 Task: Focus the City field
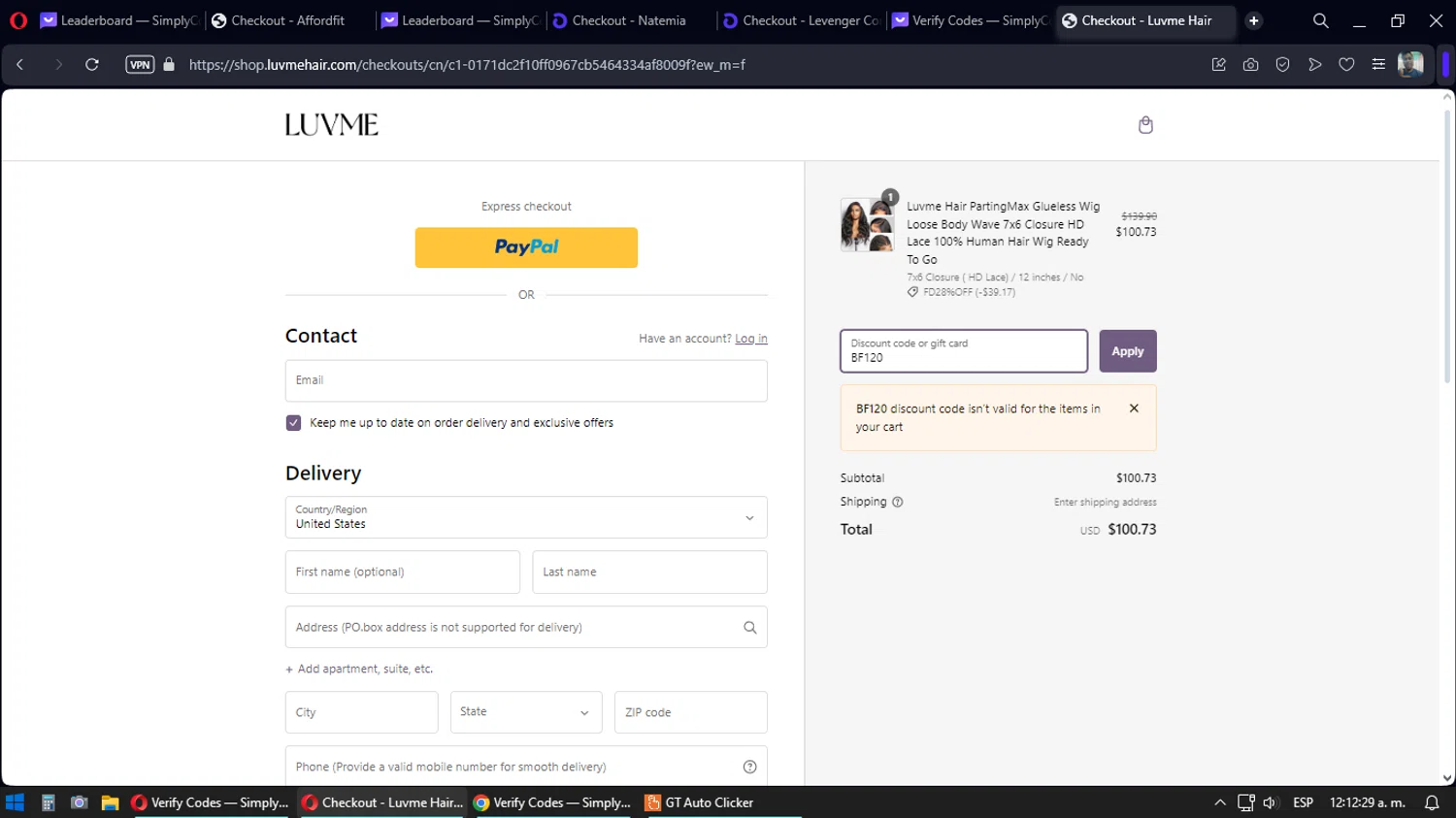(x=362, y=712)
